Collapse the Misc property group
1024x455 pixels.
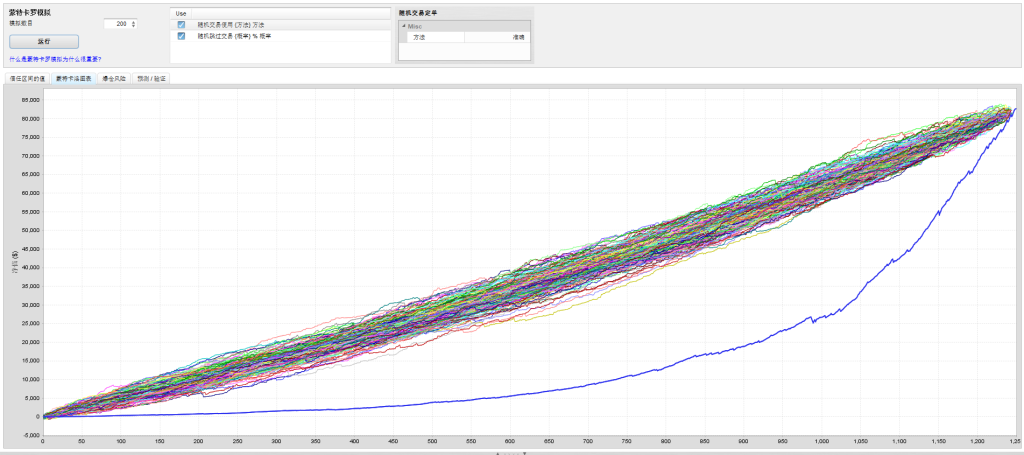click(404, 25)
